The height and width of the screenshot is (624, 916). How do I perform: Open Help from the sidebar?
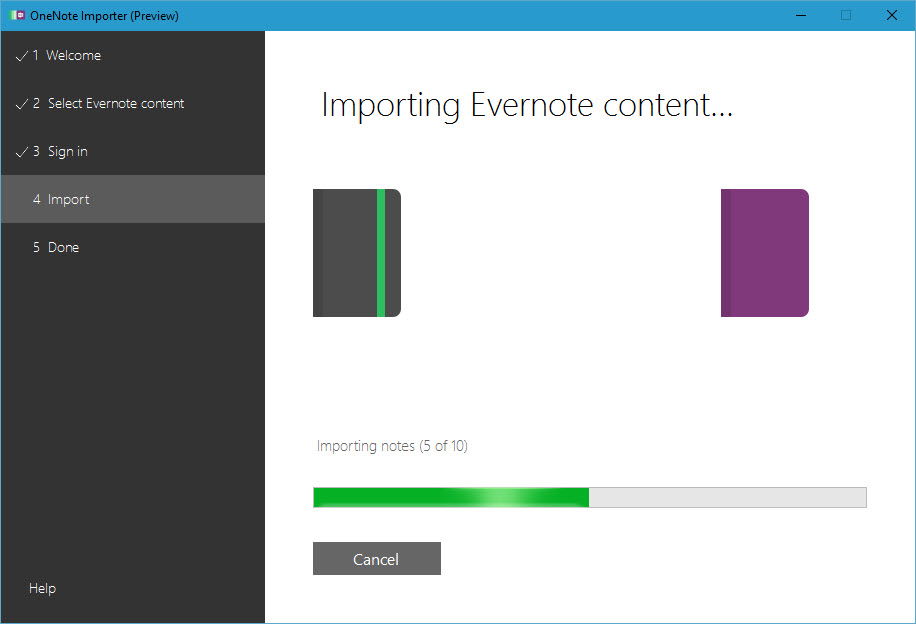(x=42, y=588)
